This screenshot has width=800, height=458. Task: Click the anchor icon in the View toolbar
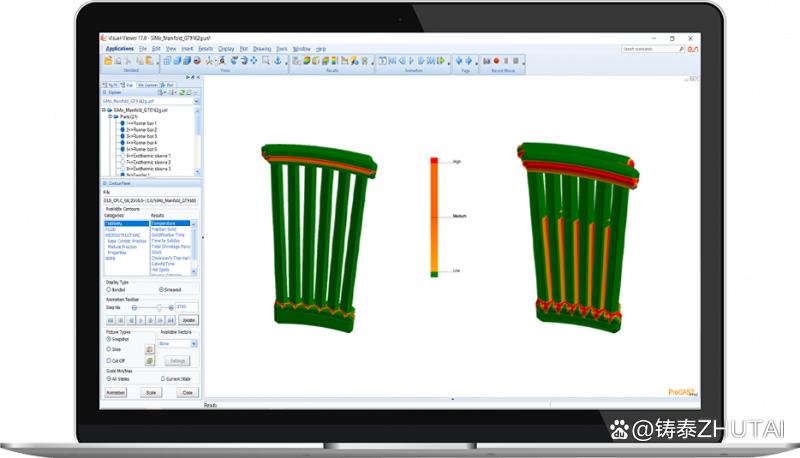click(278, 61)
